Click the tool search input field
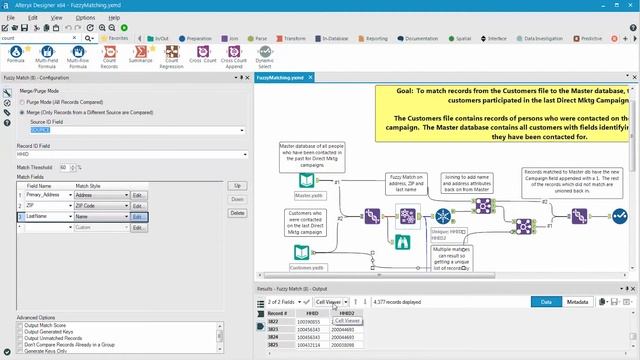Screen dimensions: 640x360 pyautogui.click(x=36, y=38)
